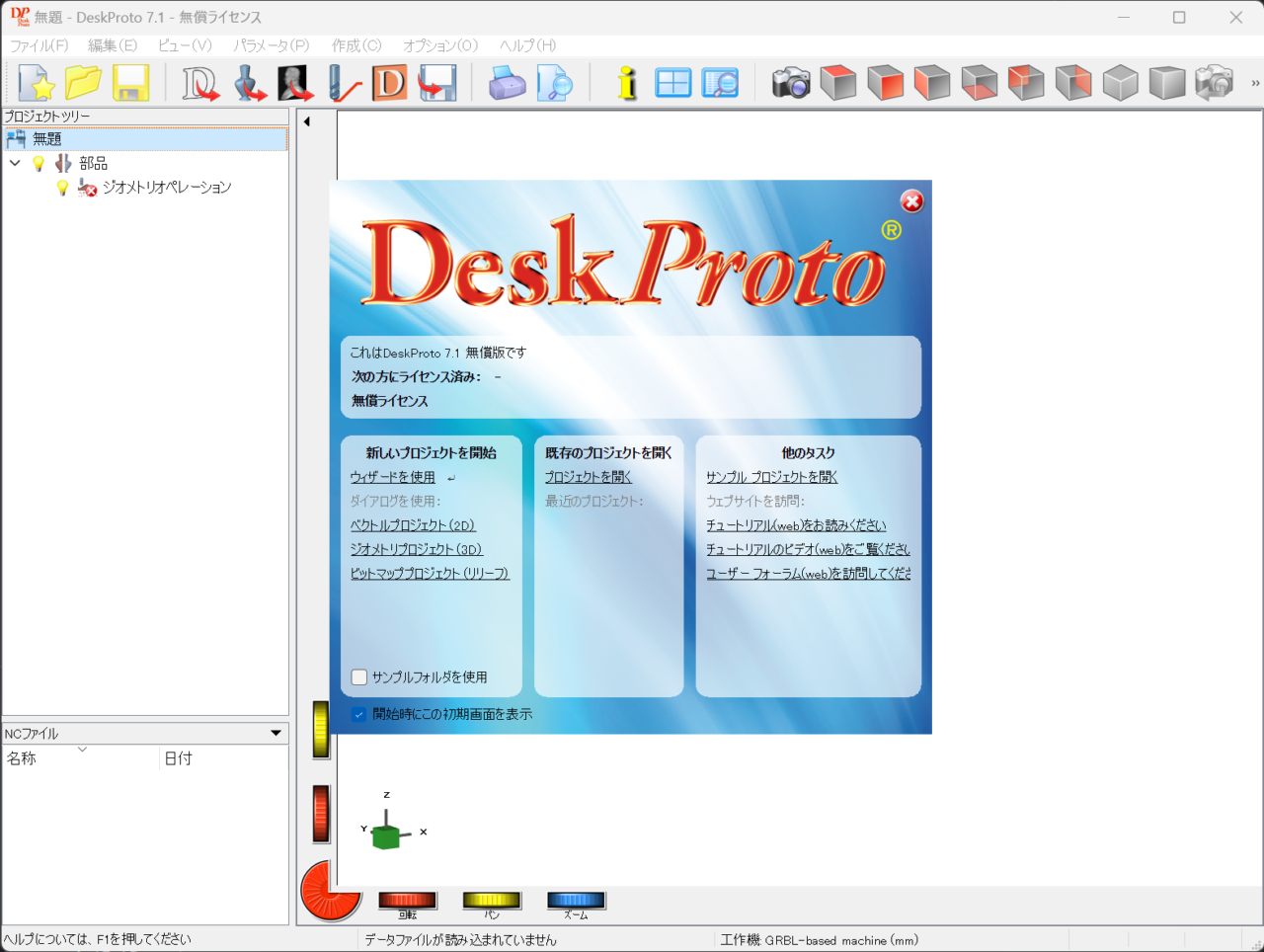This screenshot has height=952, width=1264.
Task: Toggle lightbulb visibility for 部品
Action: pos(39,163)
